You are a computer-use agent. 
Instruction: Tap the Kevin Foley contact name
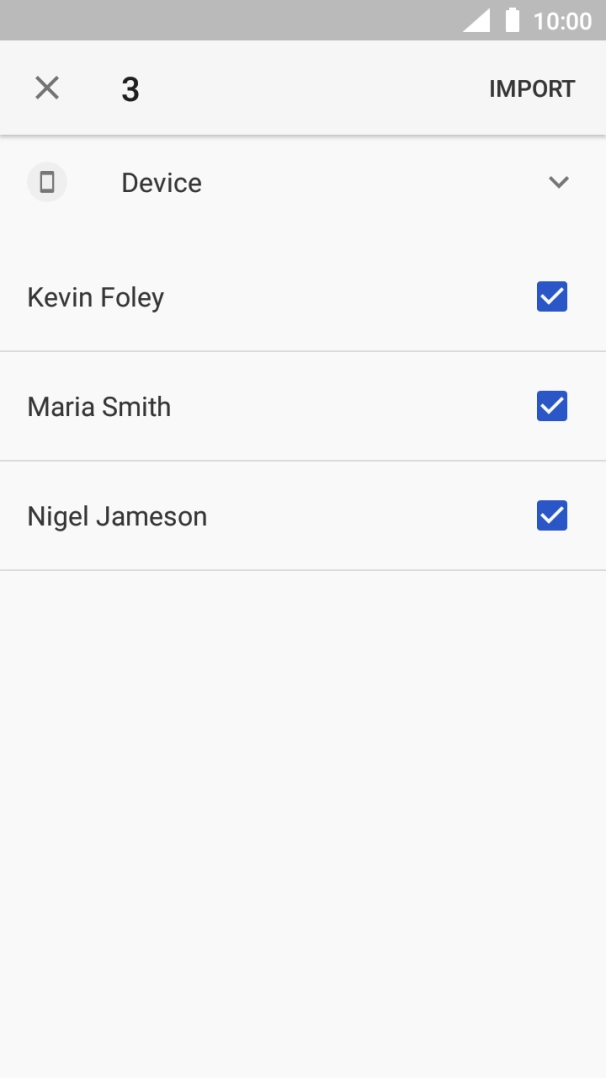point(95,297)
